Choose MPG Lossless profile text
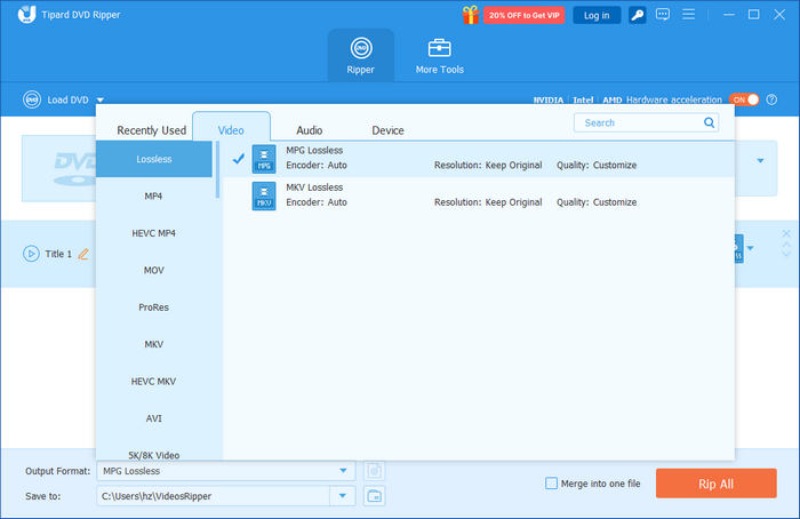Image resolution: width=800 pixels, height=519 pixels. tap(314, 150)
